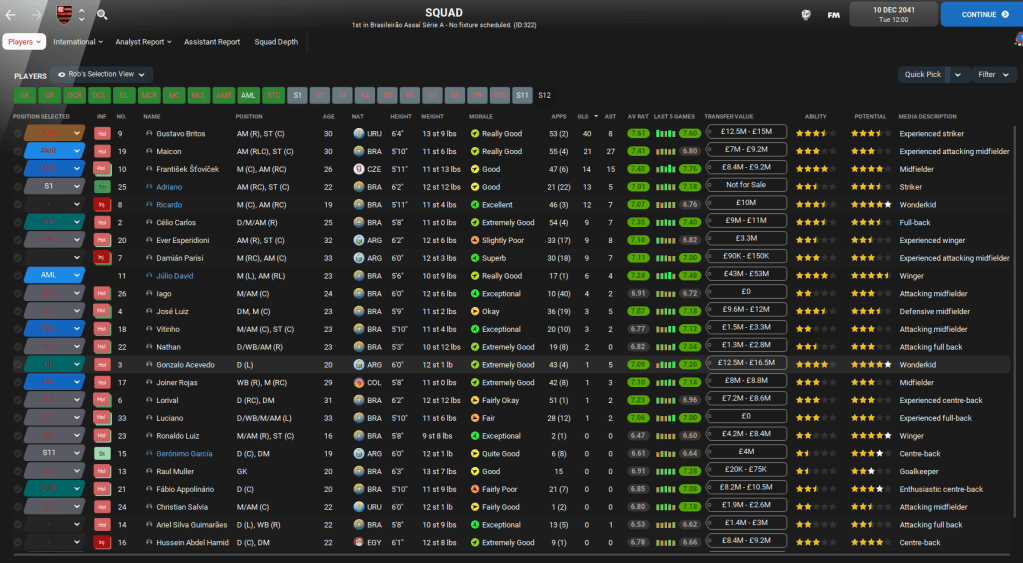The width and height of the screenshot is (1023, 563).
Task: Click the Quick Pick button
Action: [x=922, y=74]
